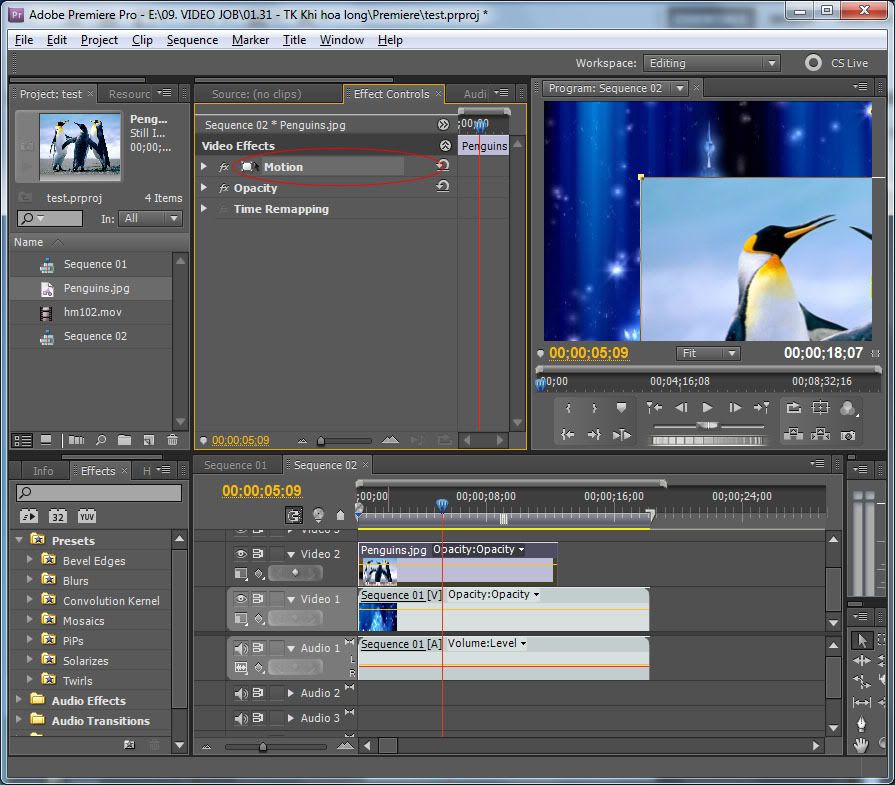Screen dimensions: 895x785
Task: Click Set Unnumbered Marker icon
Action: coord(621,408)
